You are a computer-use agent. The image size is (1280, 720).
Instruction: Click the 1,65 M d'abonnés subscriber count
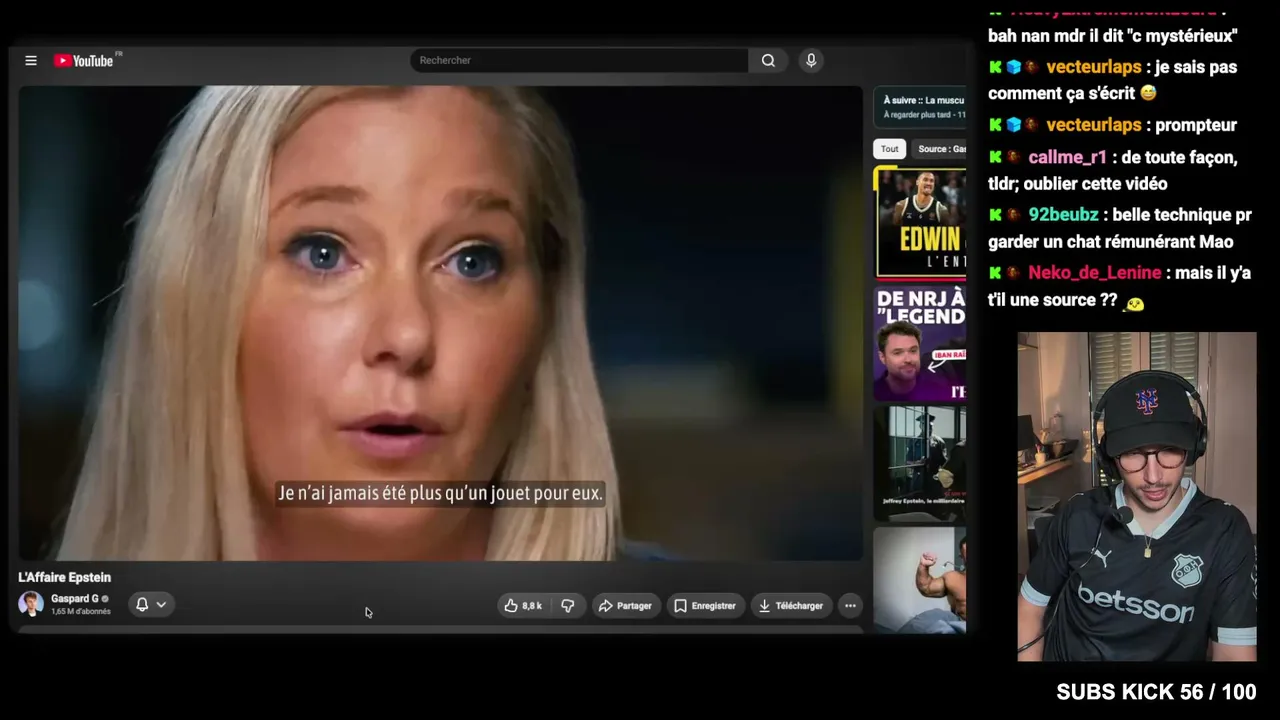tap(81, 611)
